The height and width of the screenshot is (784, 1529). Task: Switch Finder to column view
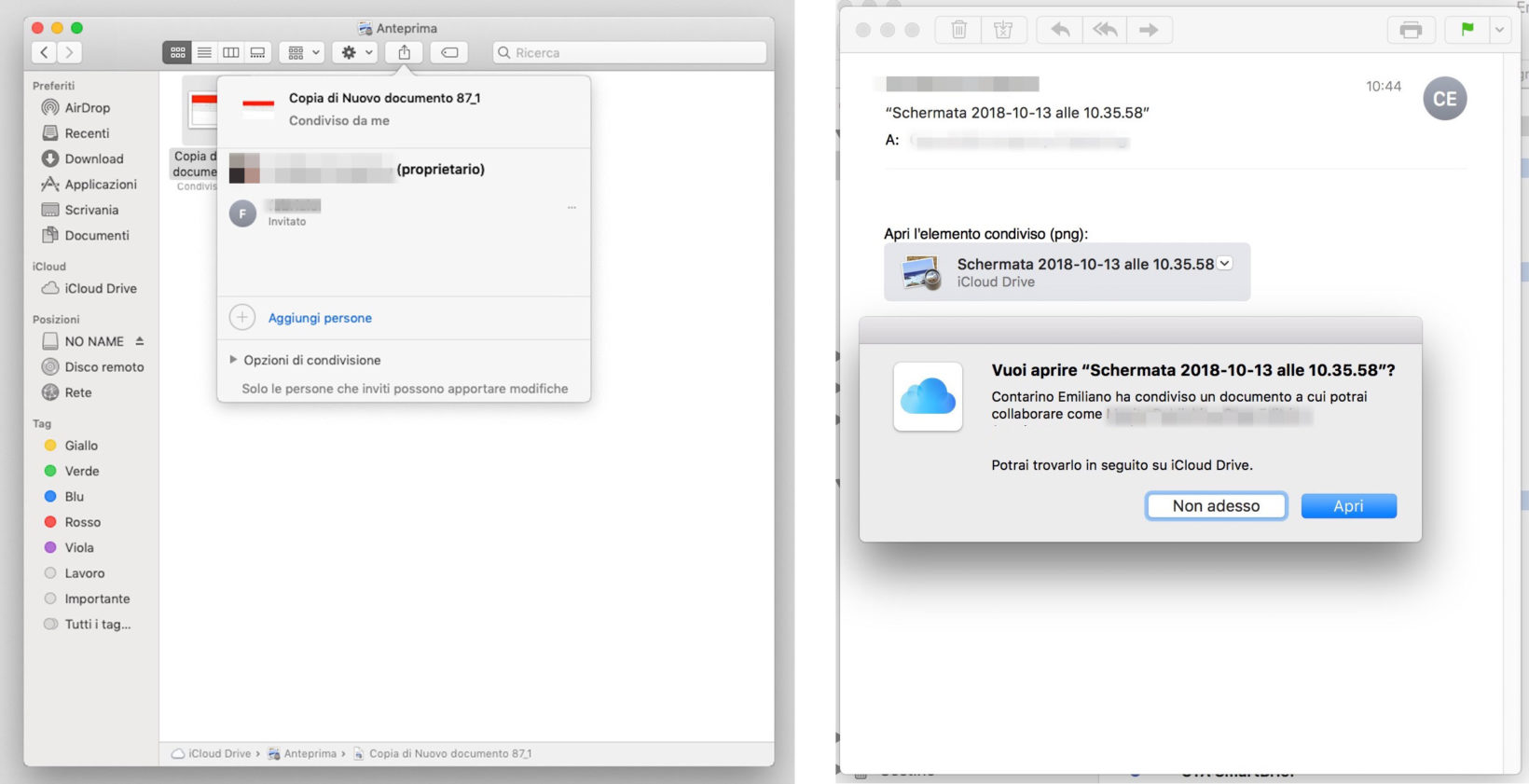[x=230, y=53]
